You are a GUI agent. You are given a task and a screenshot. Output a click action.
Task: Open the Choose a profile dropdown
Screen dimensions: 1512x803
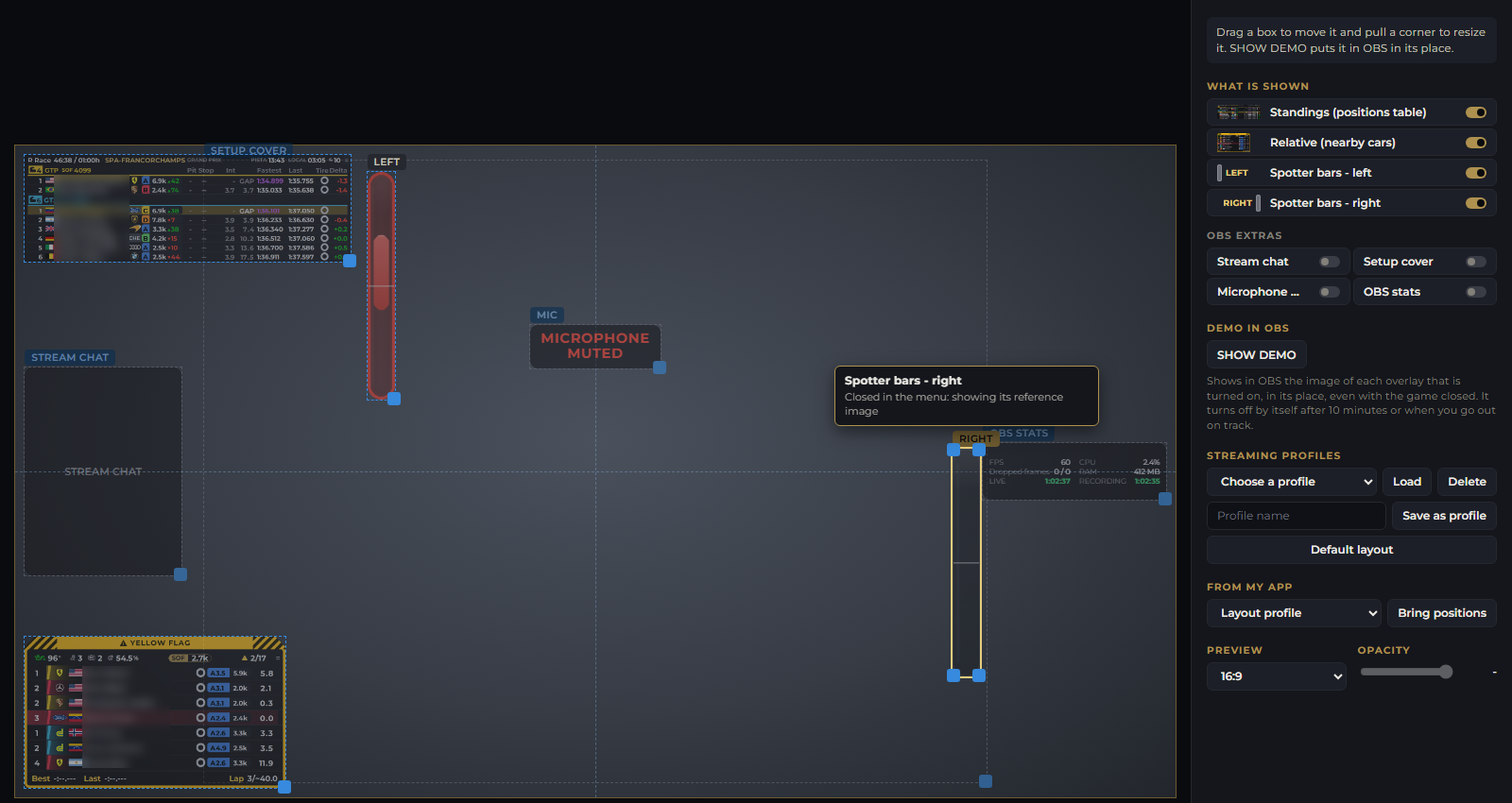[1292, 482]
